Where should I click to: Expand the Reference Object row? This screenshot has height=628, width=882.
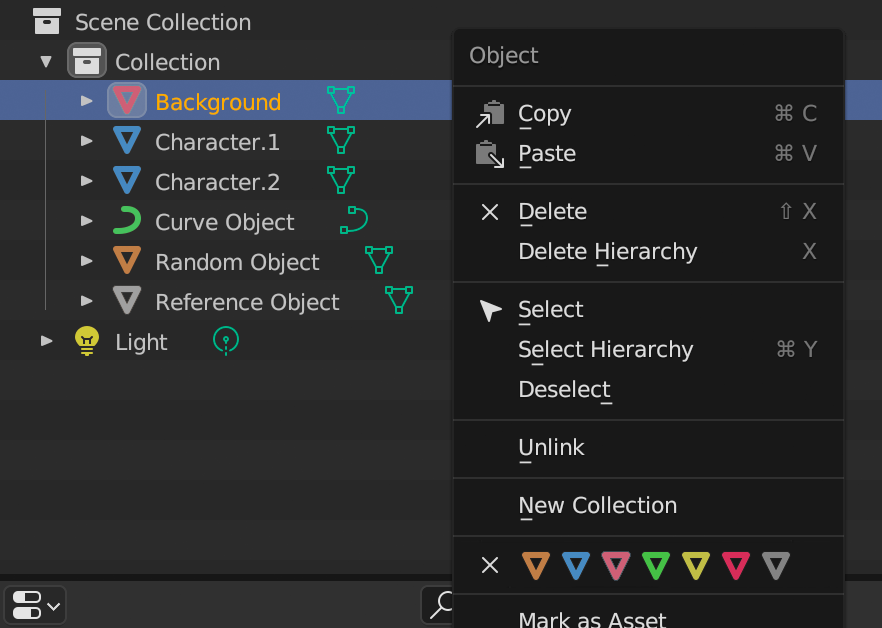point(87,300)
